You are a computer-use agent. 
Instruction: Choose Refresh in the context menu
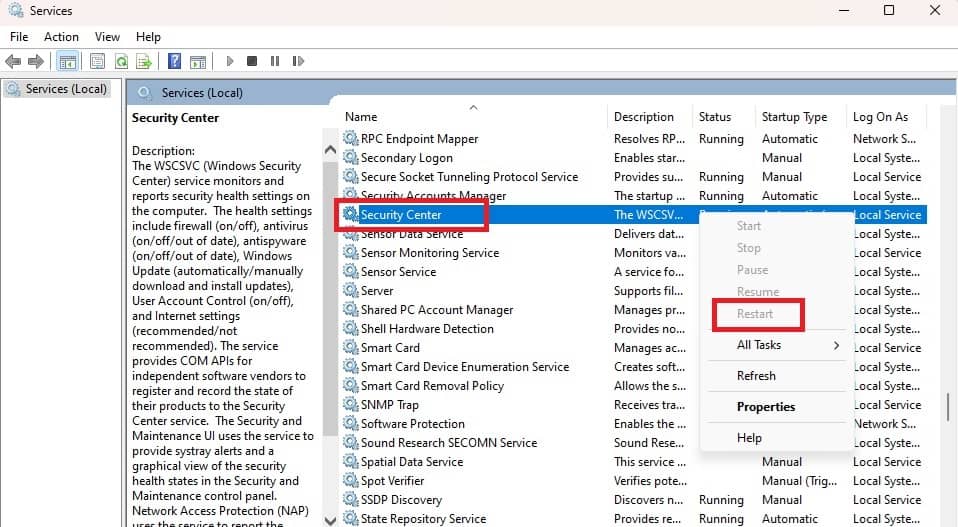tap(756, 376)
